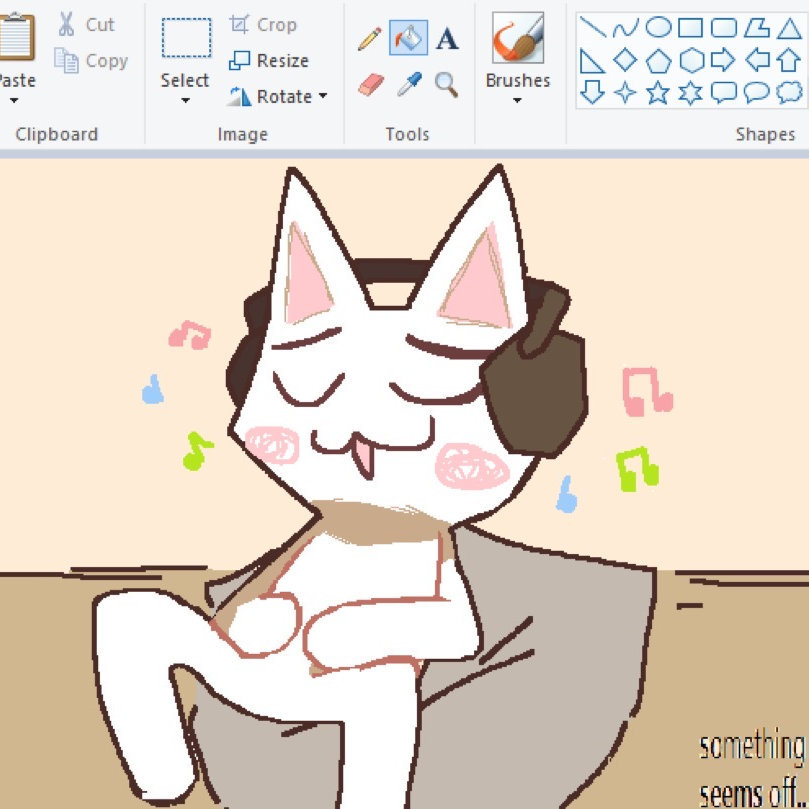Click the Magnifier tool
809x809 pixels.
pos(447,84)
